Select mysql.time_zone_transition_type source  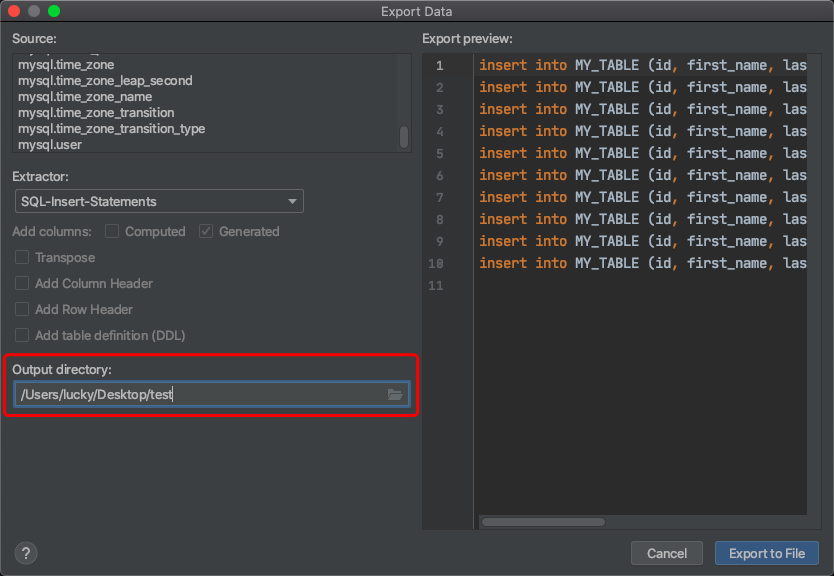(x=112, y=129)
